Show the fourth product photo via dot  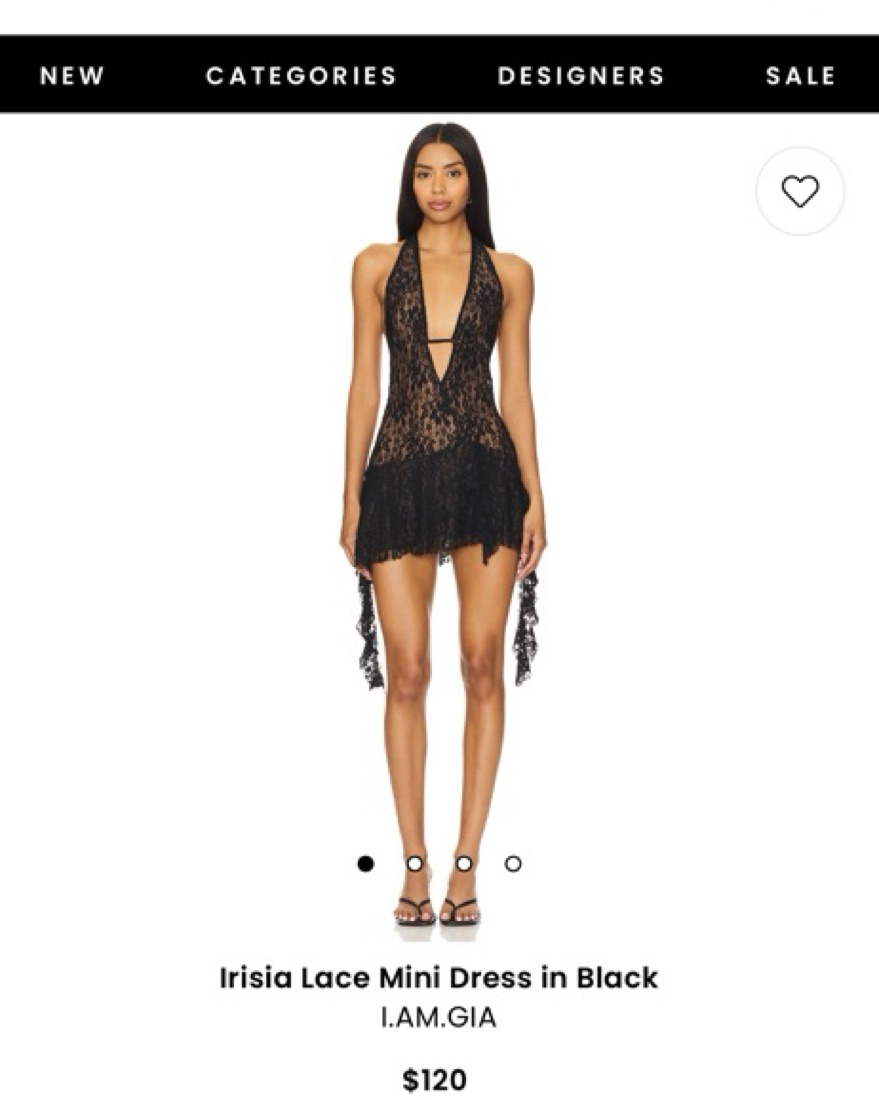click(513, 864)
